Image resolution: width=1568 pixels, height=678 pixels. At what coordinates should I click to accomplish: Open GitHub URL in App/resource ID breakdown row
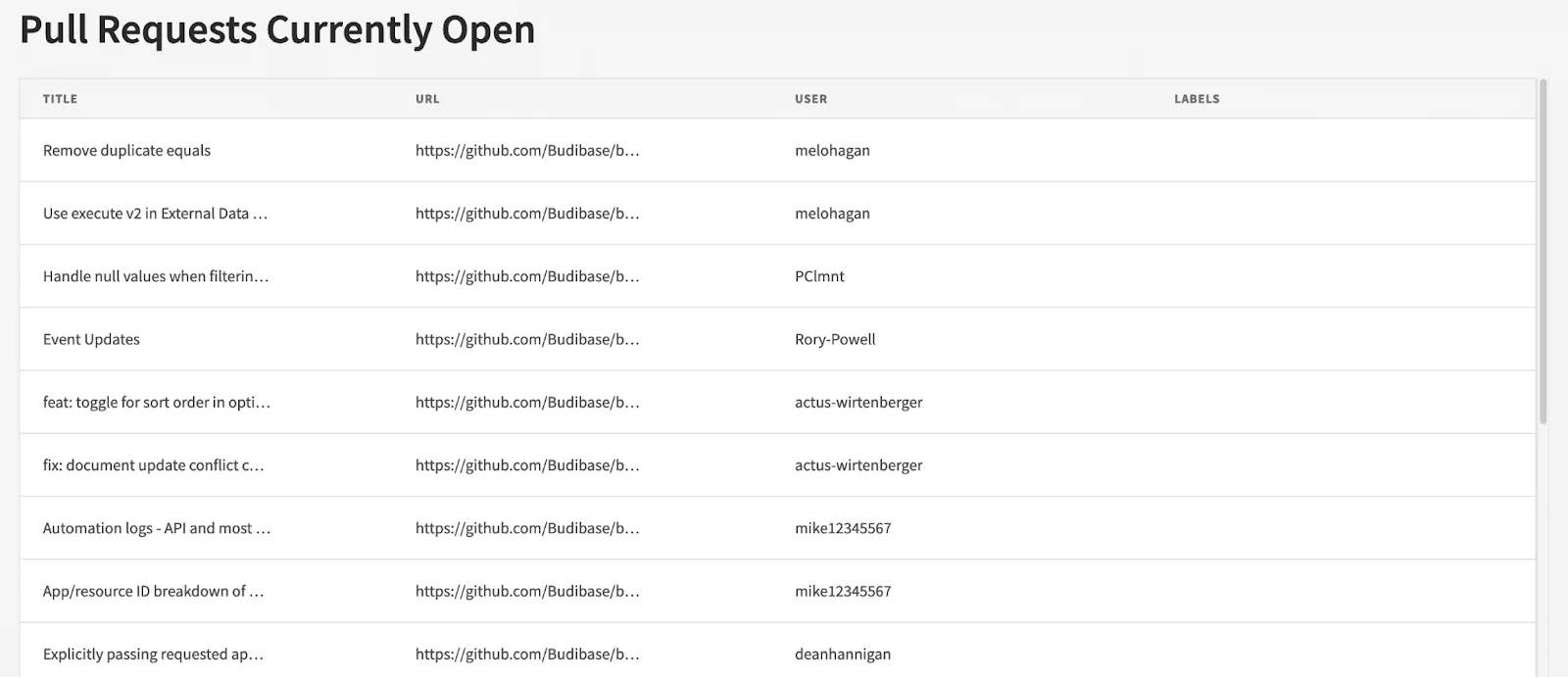click(x=527, y=592)
